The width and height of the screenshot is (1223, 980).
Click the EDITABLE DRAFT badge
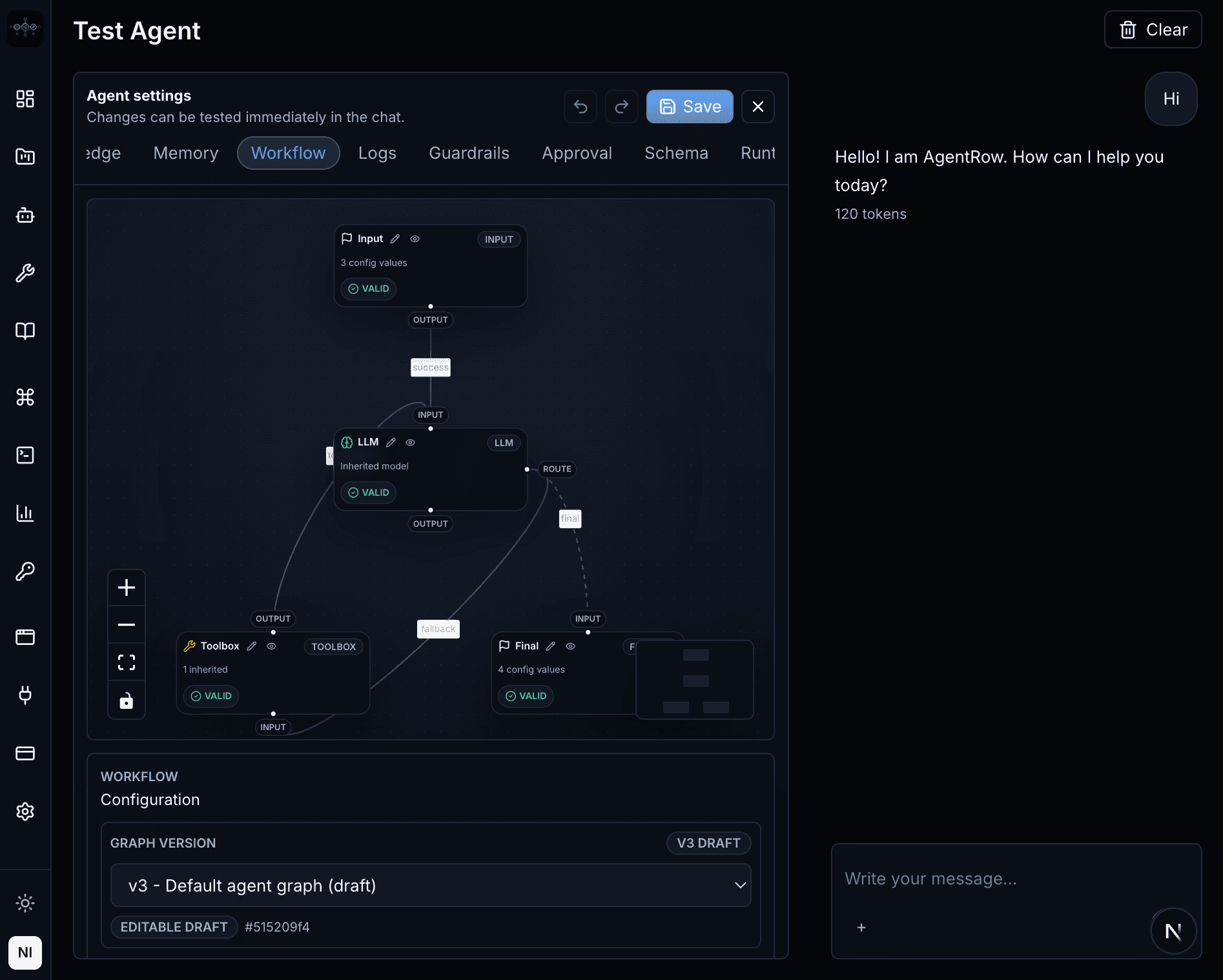[x=174, y=927]
